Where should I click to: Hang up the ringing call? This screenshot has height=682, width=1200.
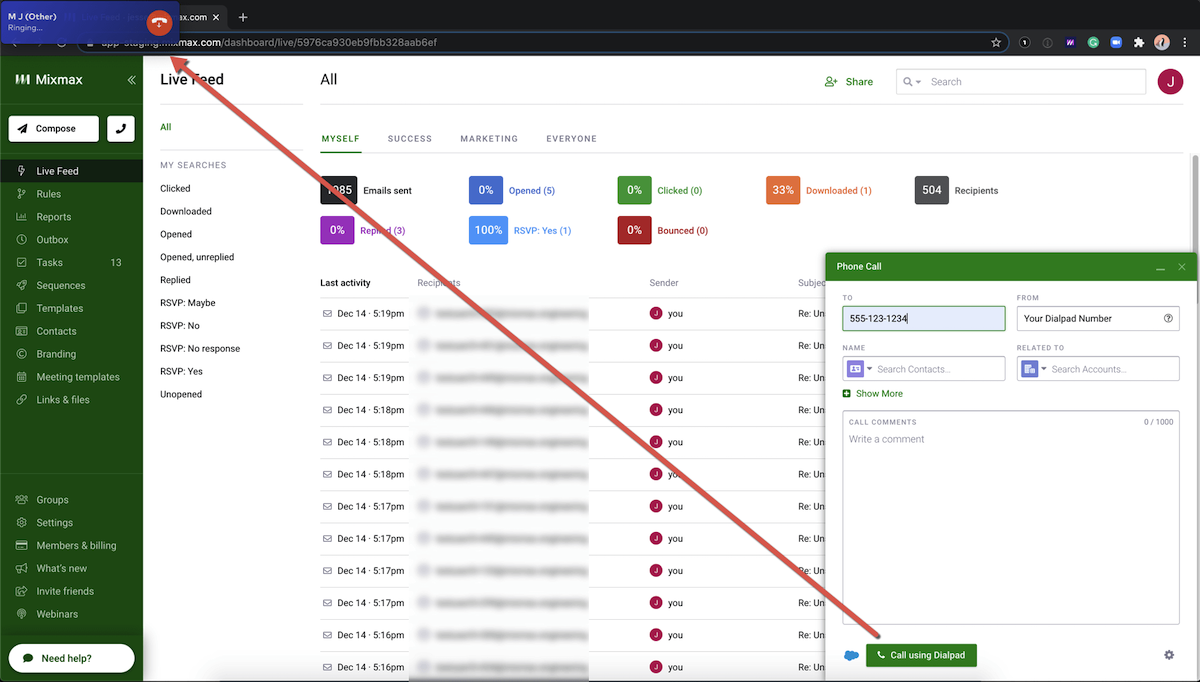click(x=158, y=22)
